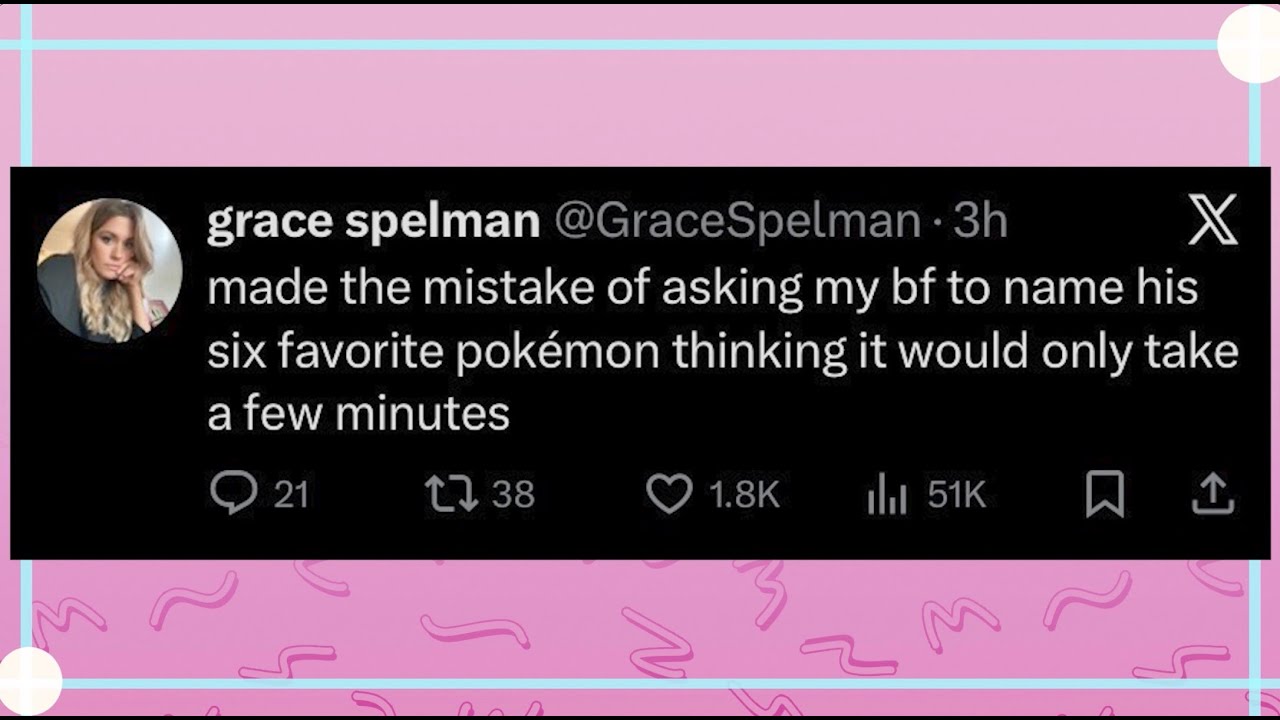Screen dimensions: 1280x720
Task: Click the white circle in the bottom-left corner
Action: coord(28,682)
